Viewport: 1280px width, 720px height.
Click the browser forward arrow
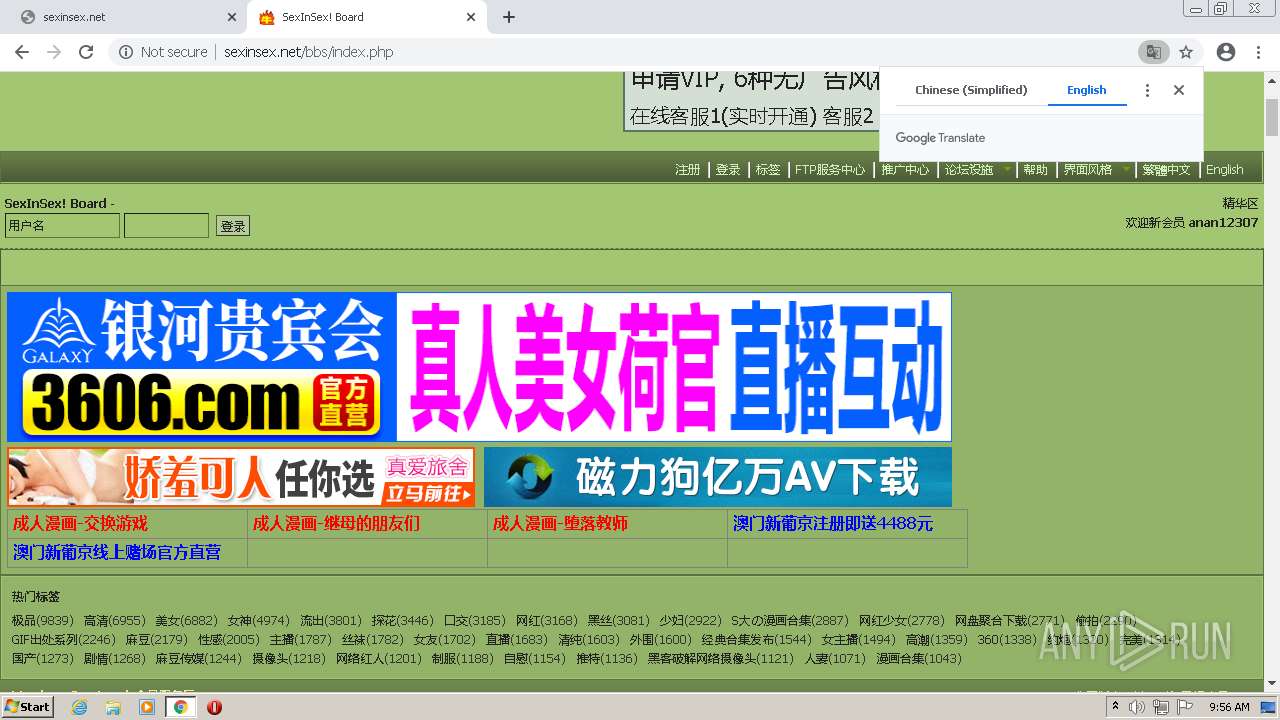[x=54, y=52]
